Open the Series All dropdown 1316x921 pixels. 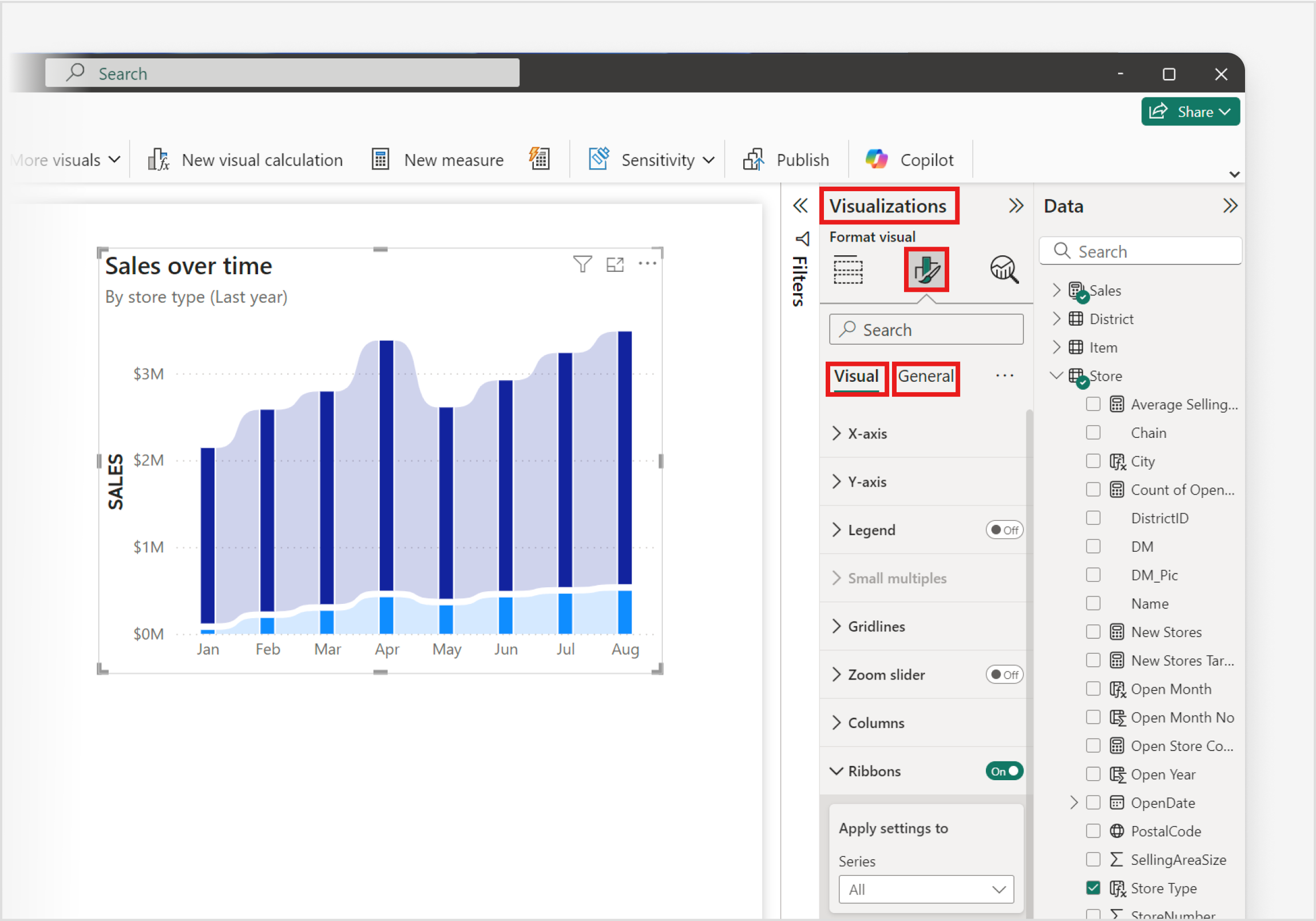(925, 889)
